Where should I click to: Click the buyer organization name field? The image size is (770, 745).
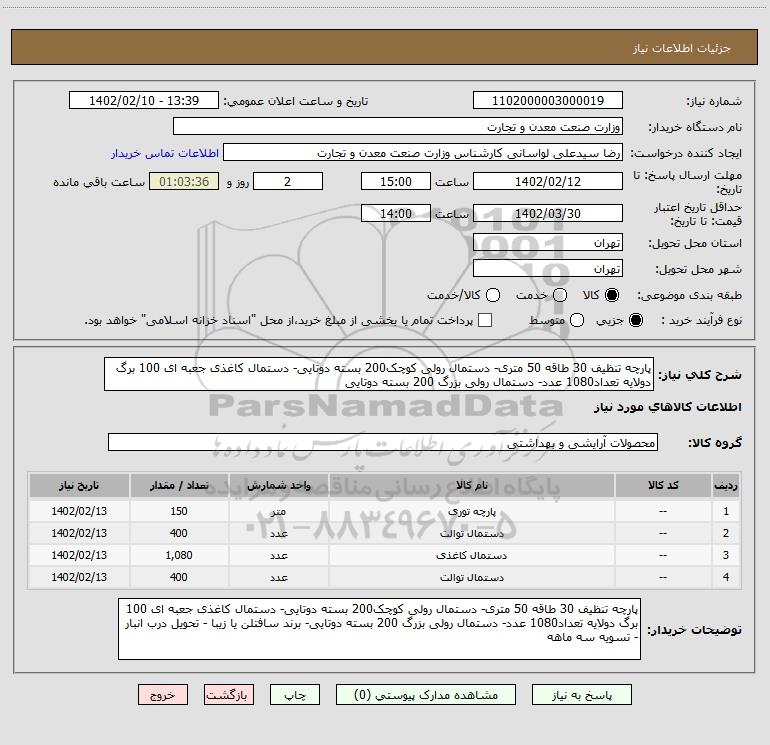tap(398, 127)
